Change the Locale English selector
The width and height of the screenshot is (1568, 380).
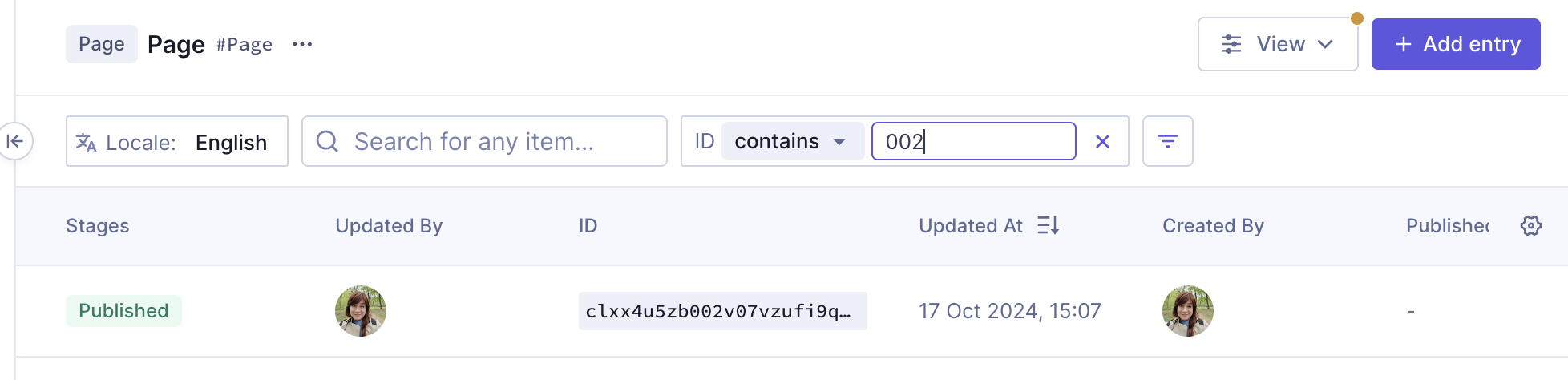point(231,143)
